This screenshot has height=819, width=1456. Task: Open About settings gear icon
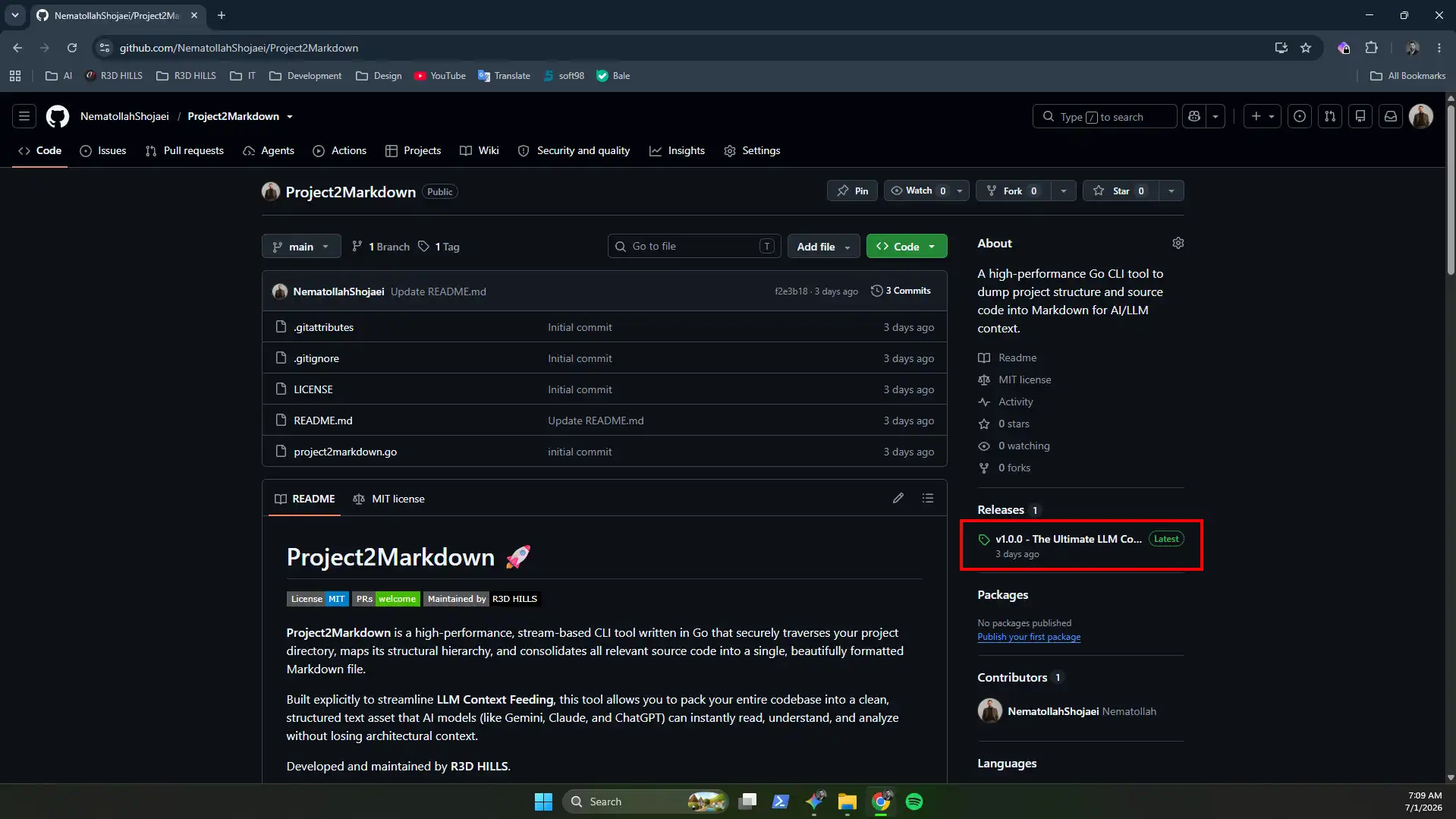coord(1178,243)
